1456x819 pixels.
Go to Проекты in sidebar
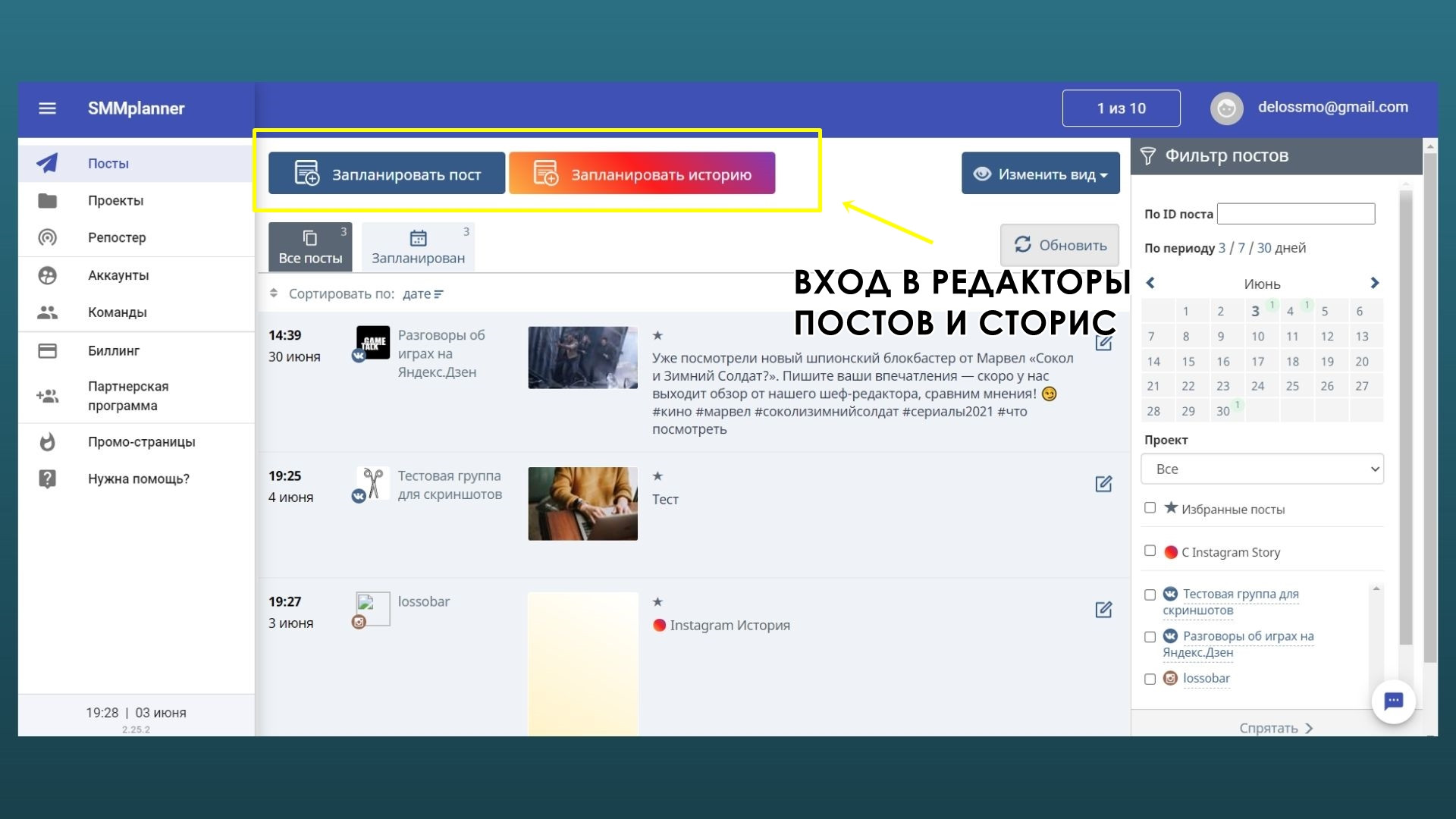[x=136, y=200]
